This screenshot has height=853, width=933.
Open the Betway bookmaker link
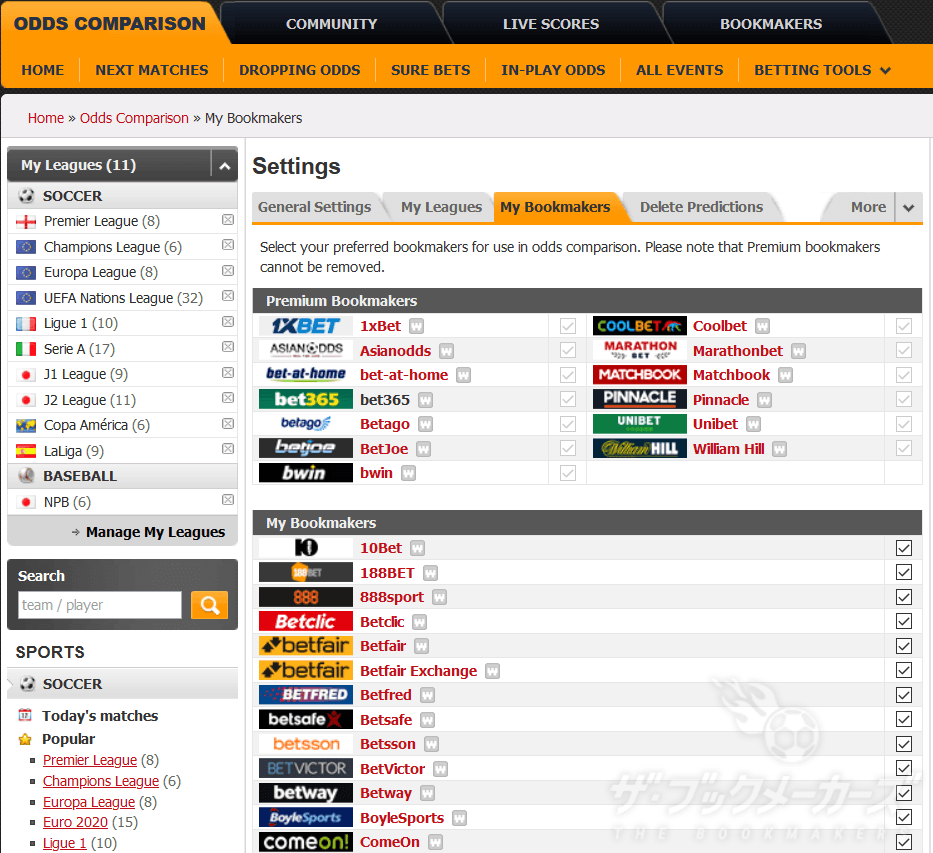click(x=386, y=793)
